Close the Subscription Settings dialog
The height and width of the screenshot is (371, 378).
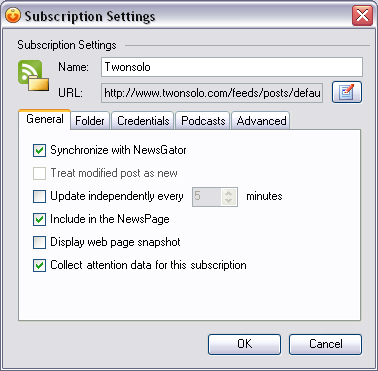coord(362,16)
